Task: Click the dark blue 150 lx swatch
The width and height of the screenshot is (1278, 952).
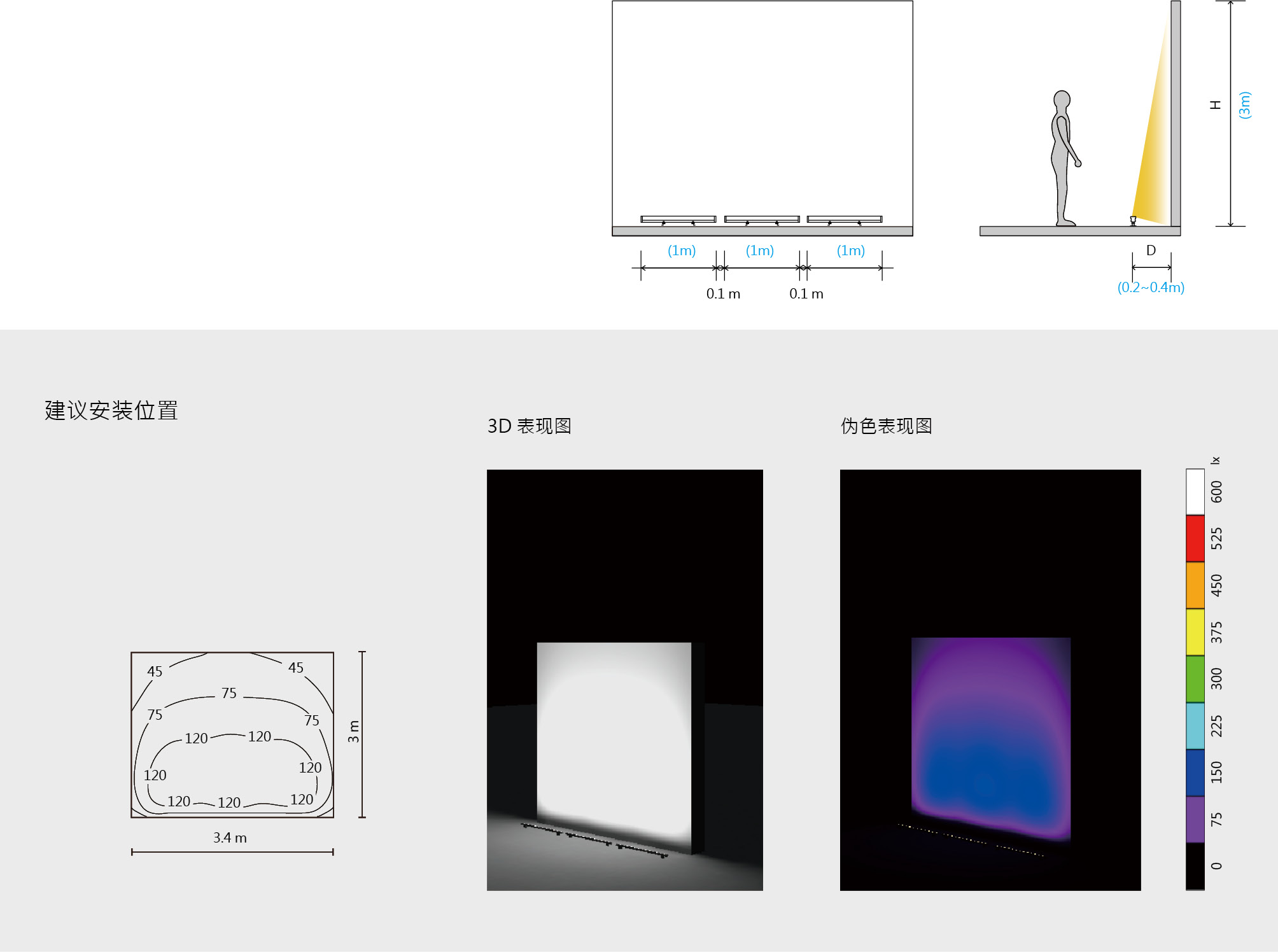Action: [1195, 773]
